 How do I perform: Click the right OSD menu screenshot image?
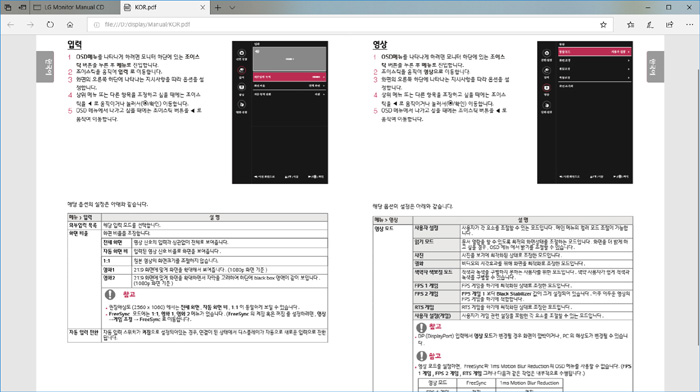[x=585, y=112]
